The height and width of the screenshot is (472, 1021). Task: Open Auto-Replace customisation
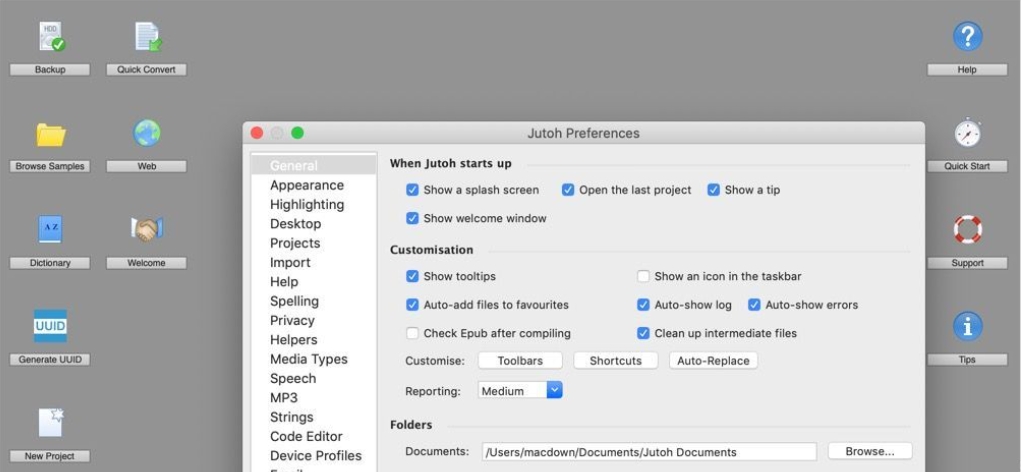click(713, 361)
